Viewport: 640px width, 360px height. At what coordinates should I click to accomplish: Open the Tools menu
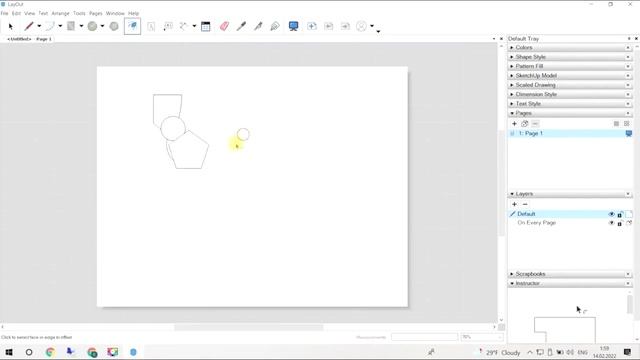click(x=79, y=13)
